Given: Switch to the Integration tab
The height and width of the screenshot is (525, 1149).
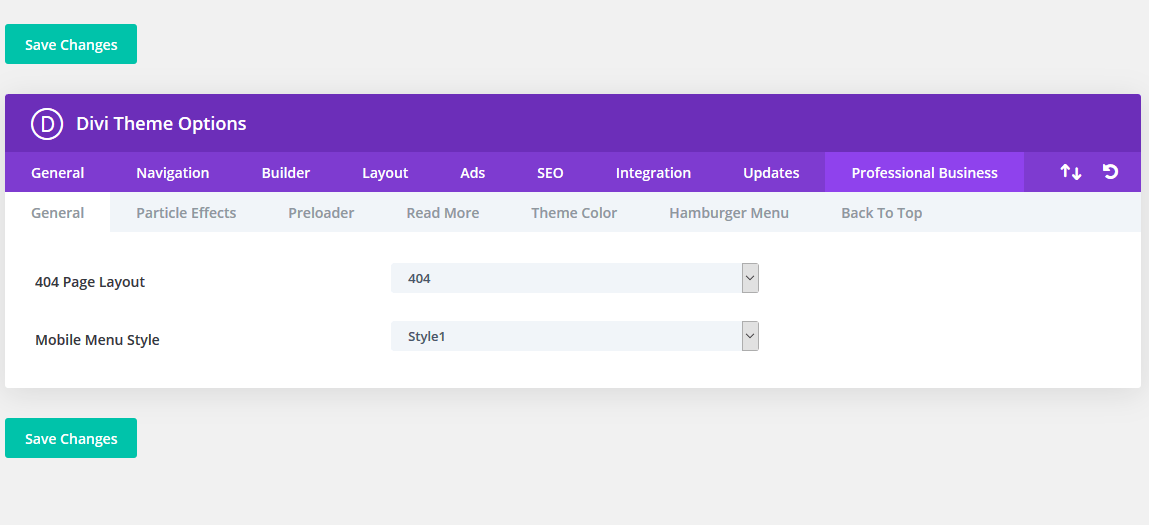Looking at the screenshot, I should pos(654,172).
